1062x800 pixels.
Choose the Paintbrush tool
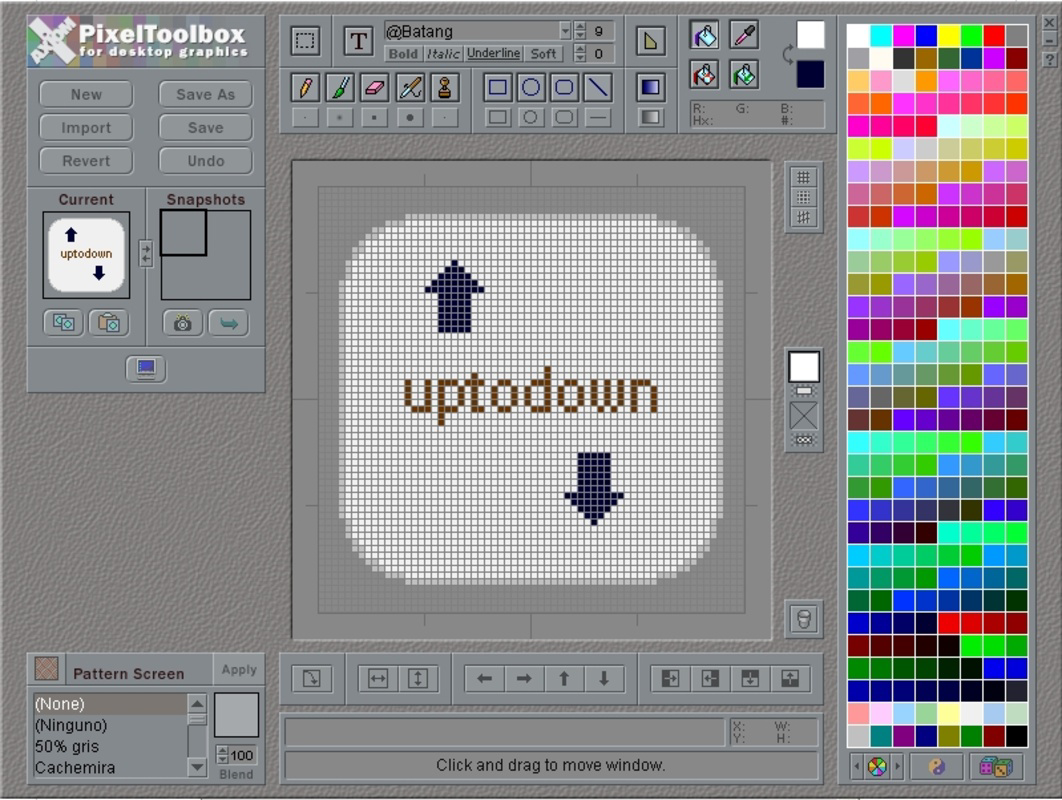pyautogui.click(x=341, y=87)
